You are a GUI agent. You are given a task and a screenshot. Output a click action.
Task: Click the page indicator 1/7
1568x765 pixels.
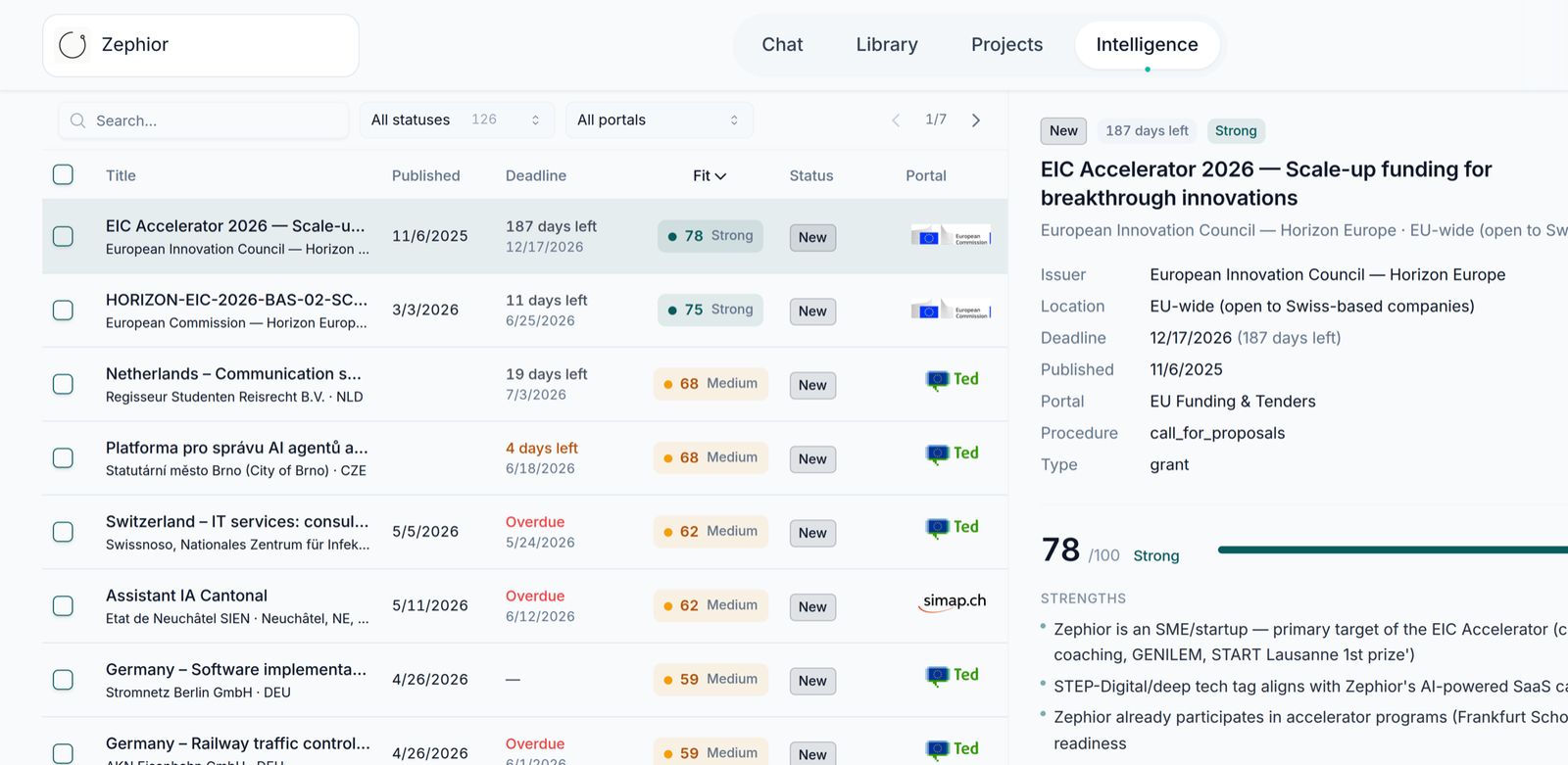(x=936, y=120)
